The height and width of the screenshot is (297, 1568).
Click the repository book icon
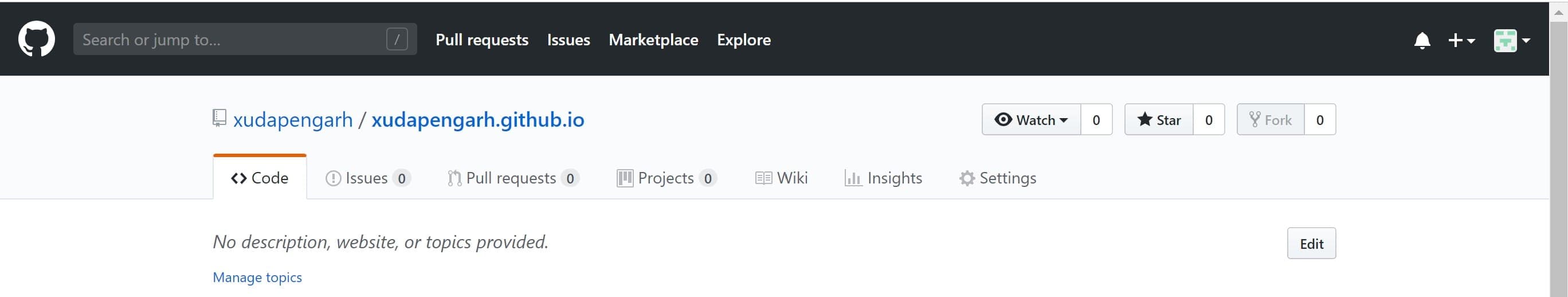click(219, 118)
